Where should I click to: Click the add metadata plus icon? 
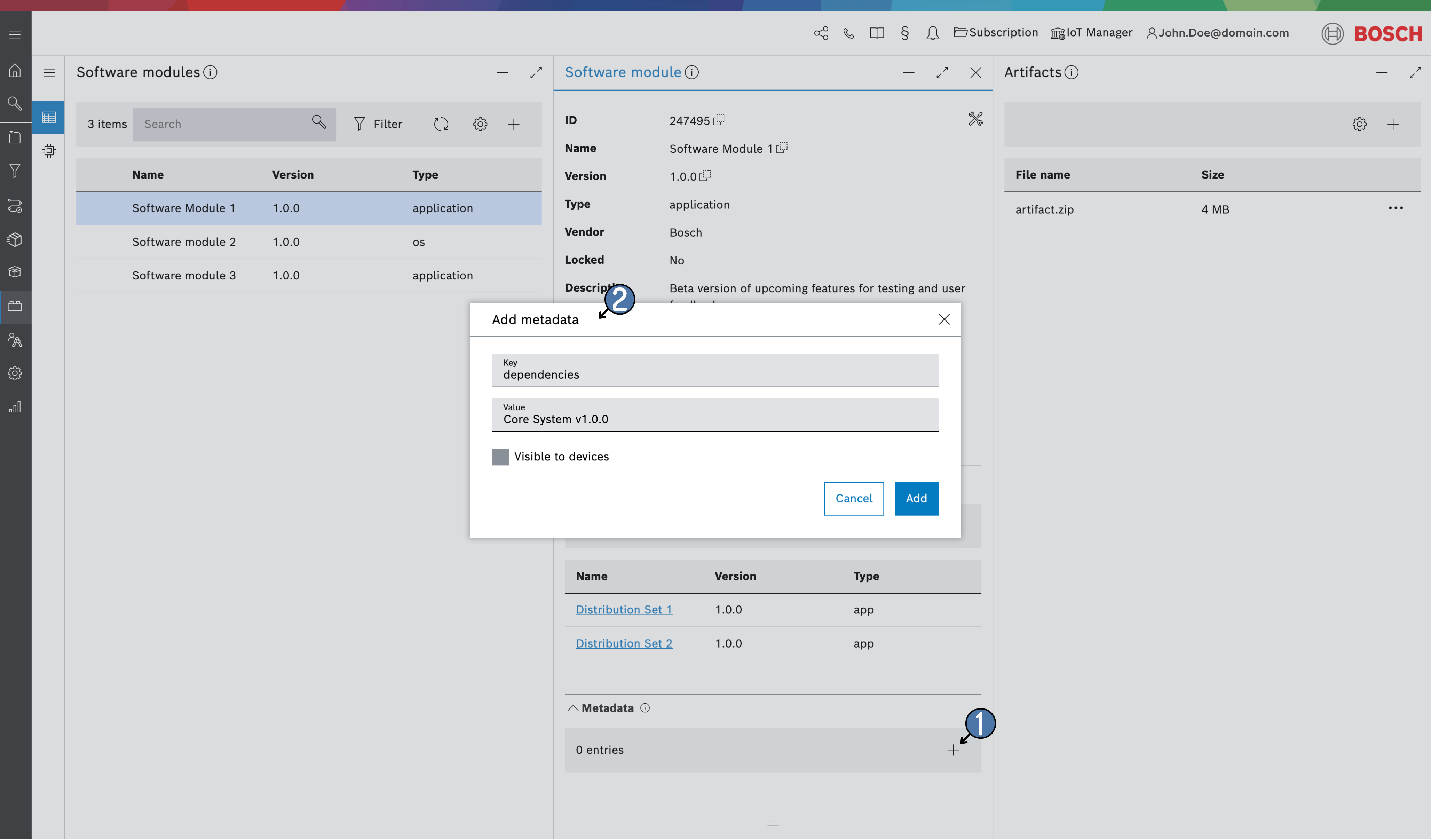coord(953,750)
